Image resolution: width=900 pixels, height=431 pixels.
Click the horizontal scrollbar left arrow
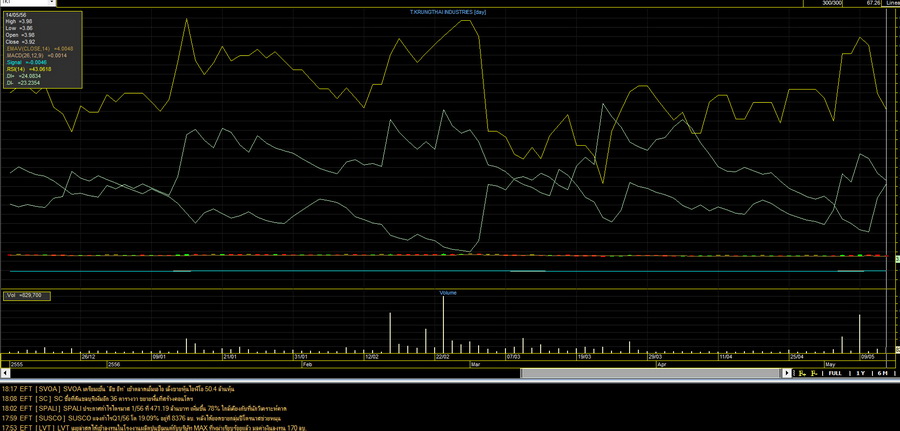point(5,373)
